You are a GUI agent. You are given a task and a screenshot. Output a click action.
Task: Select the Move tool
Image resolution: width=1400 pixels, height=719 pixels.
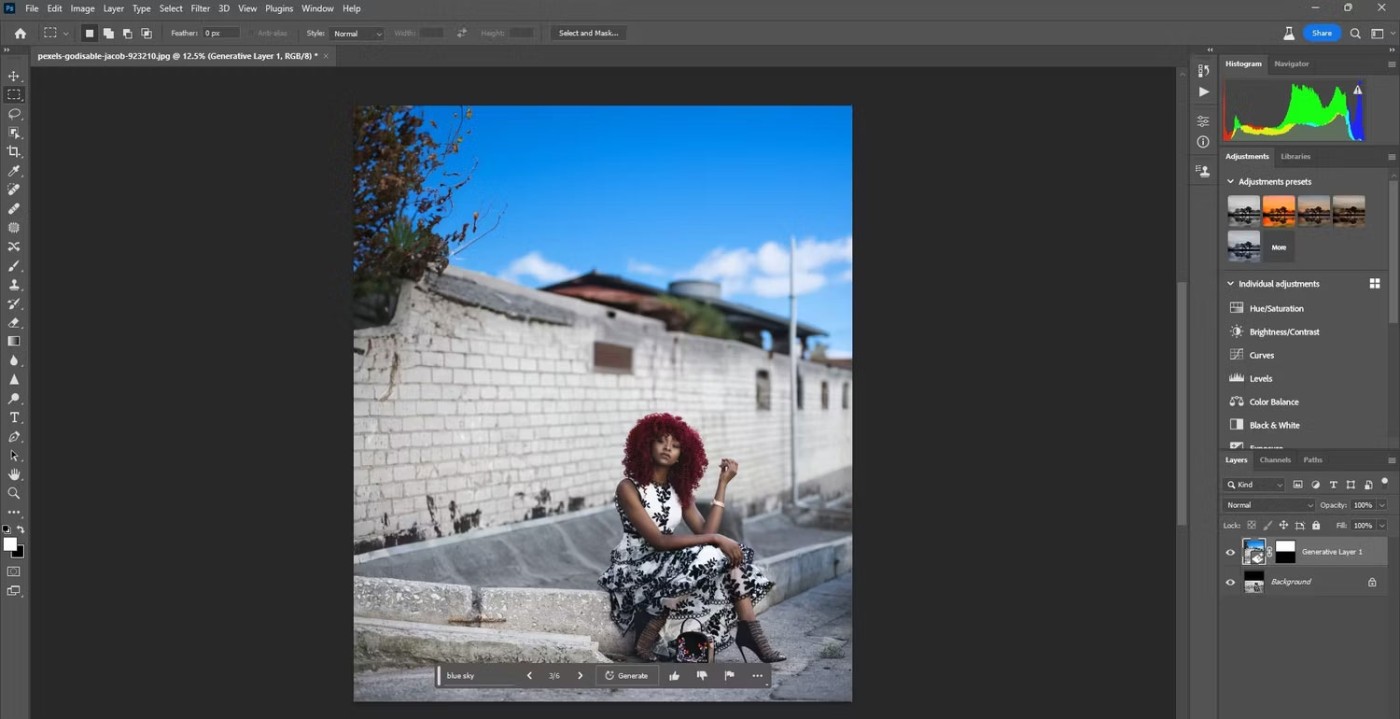click(x=14, y=76)
